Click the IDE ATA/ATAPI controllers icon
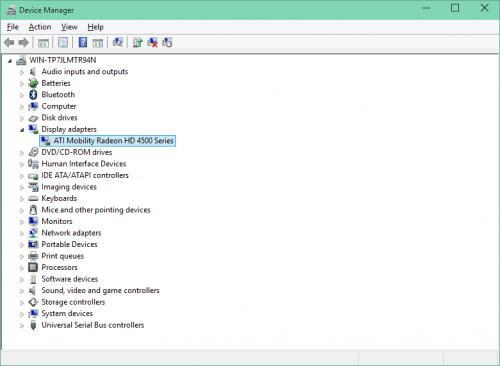The image size is (500, 366). pyautogui.click(x=33, y=176)
